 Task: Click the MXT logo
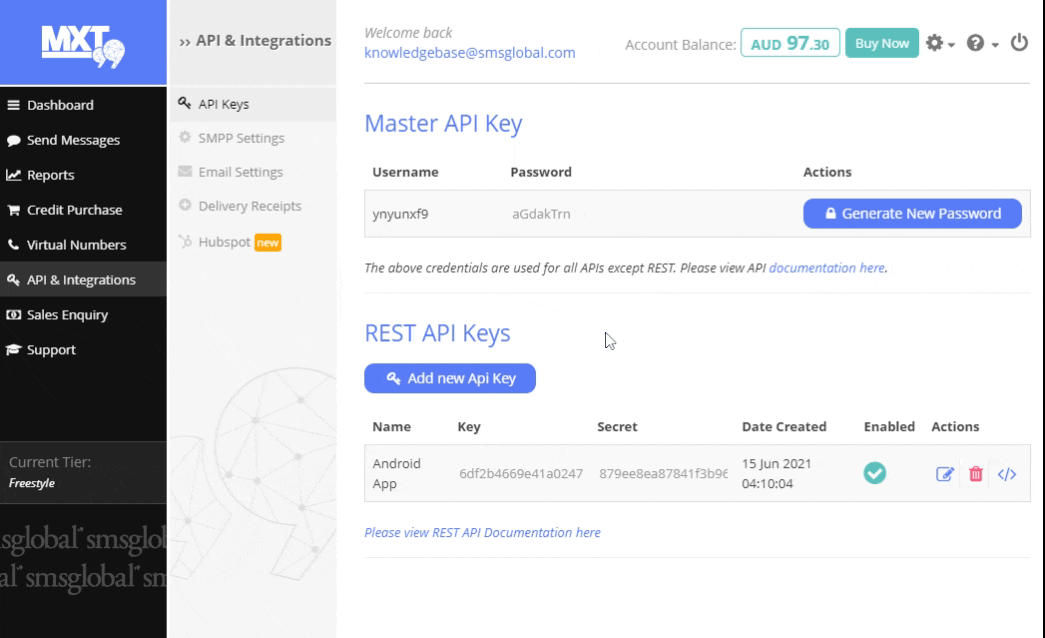coord(82,43)
